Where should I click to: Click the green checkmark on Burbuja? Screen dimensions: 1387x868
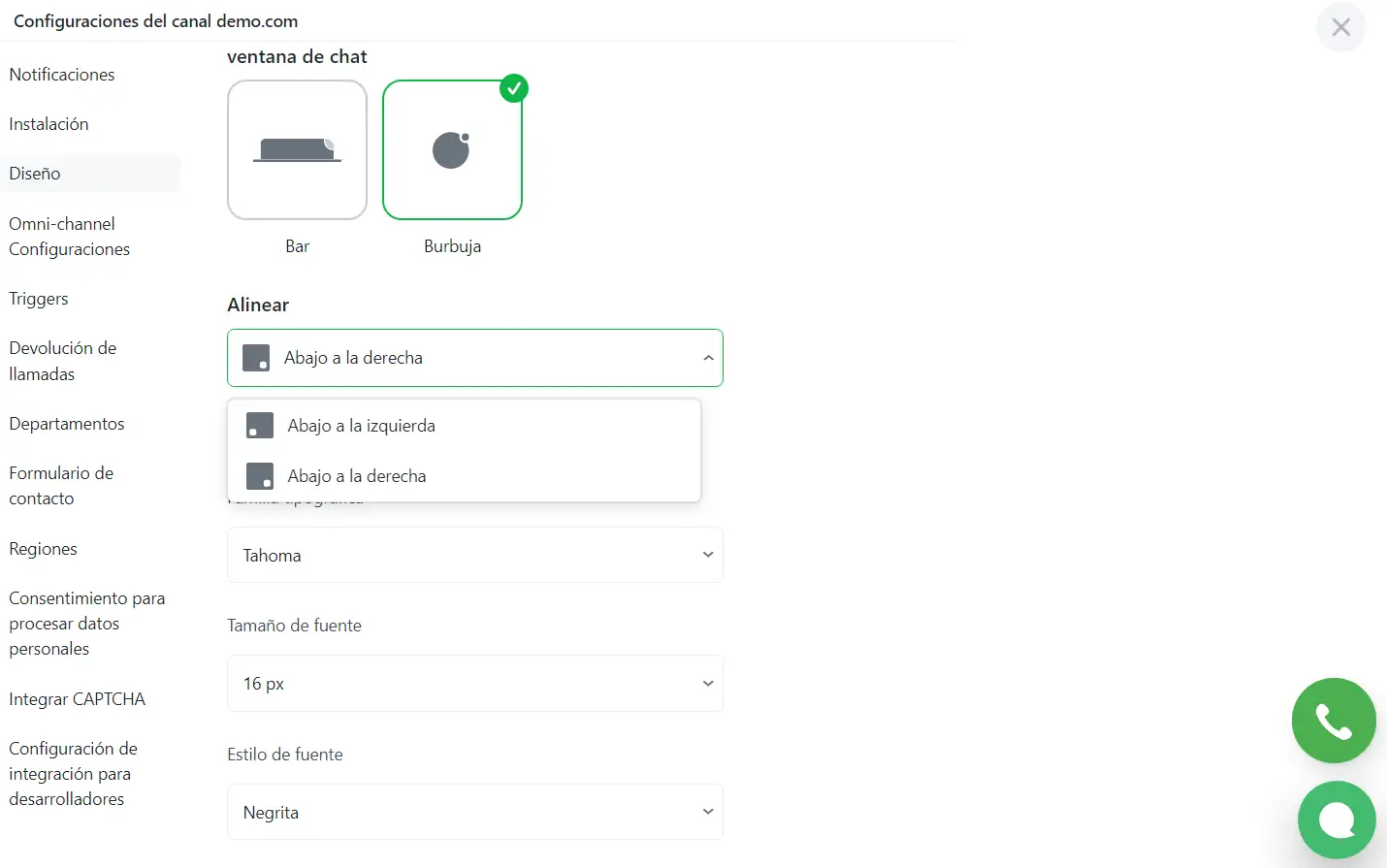click(x=513, y=88)
